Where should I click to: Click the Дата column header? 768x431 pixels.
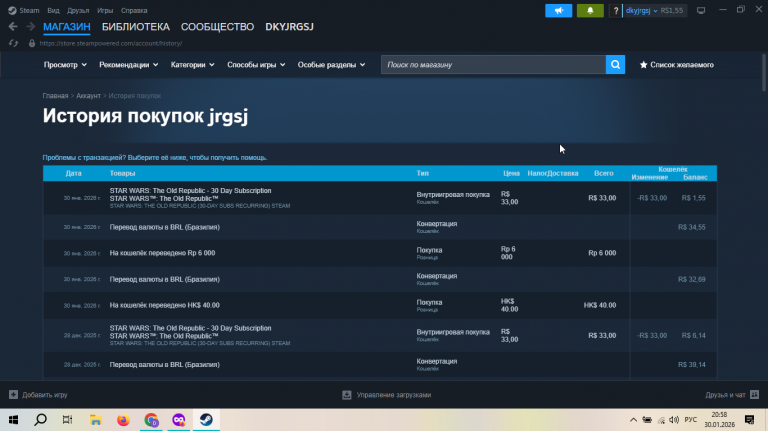coord(73,173)
